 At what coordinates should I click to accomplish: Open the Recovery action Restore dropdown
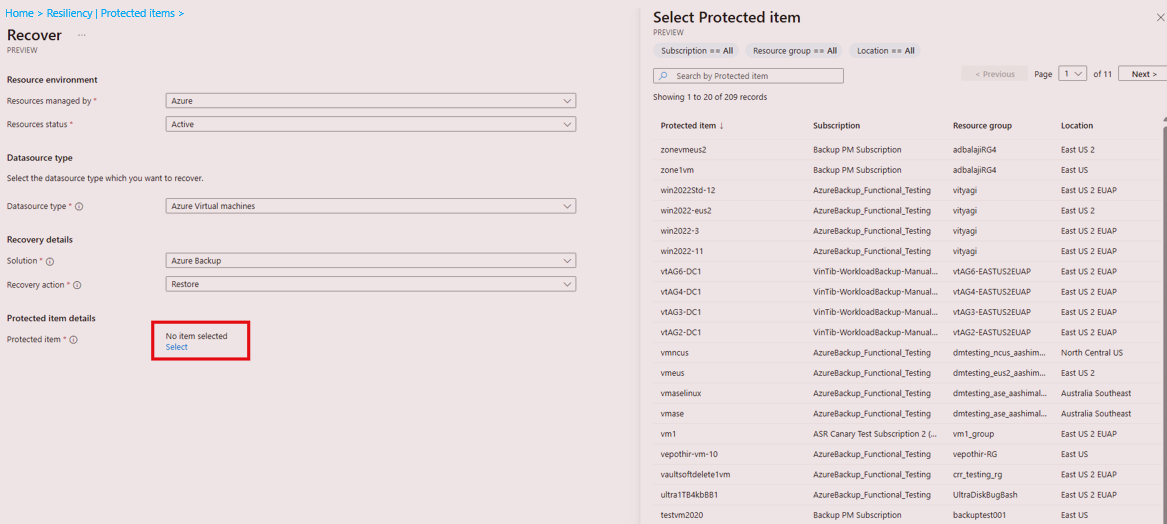coord(371,284)
